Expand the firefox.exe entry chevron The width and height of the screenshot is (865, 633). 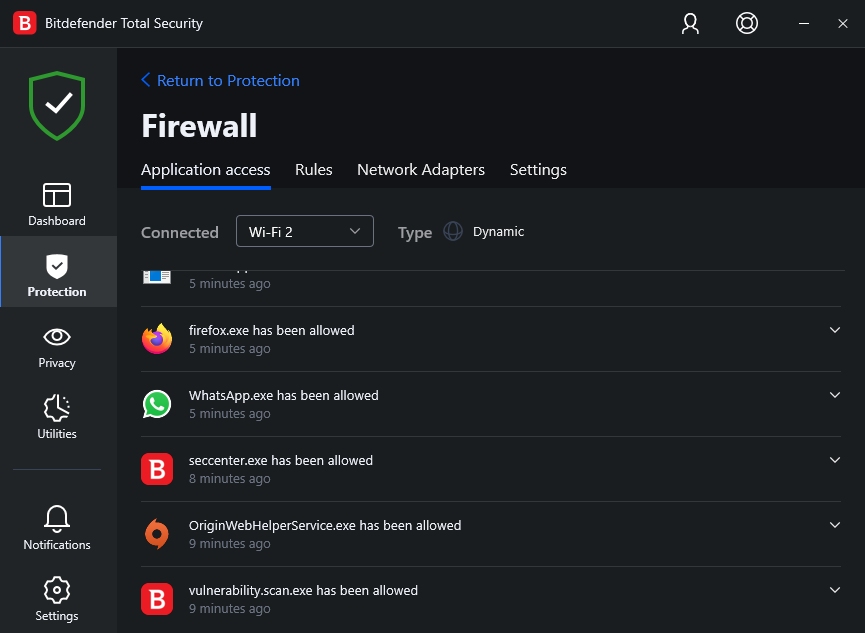835,330
